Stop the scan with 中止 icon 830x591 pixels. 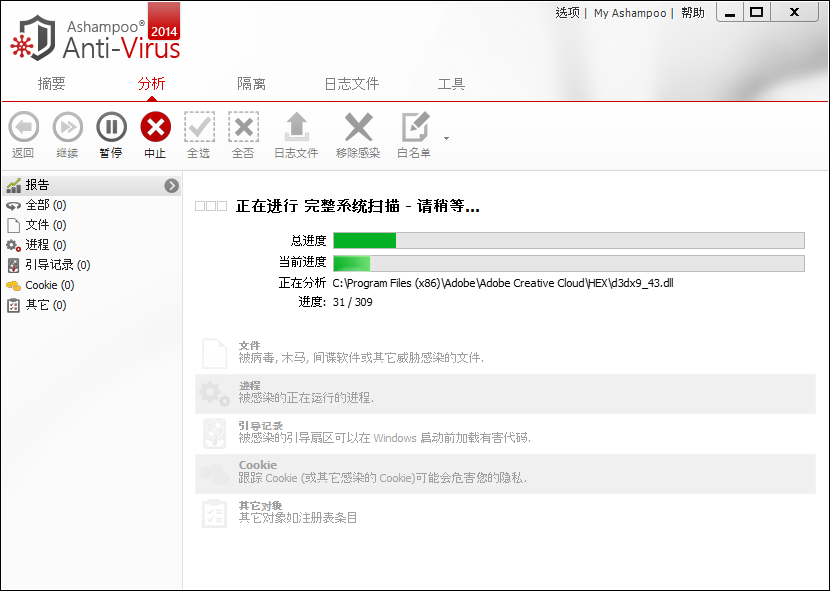coord(155,127)
